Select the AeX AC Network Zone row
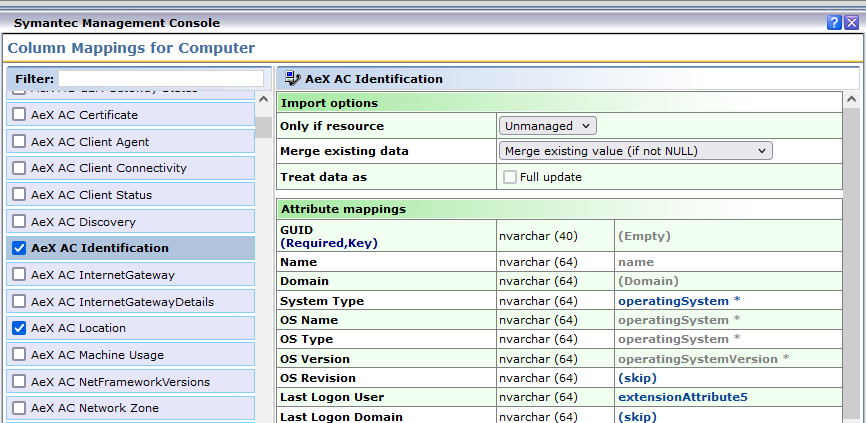This screenshot has width=866, height=423. coord(131,408)
